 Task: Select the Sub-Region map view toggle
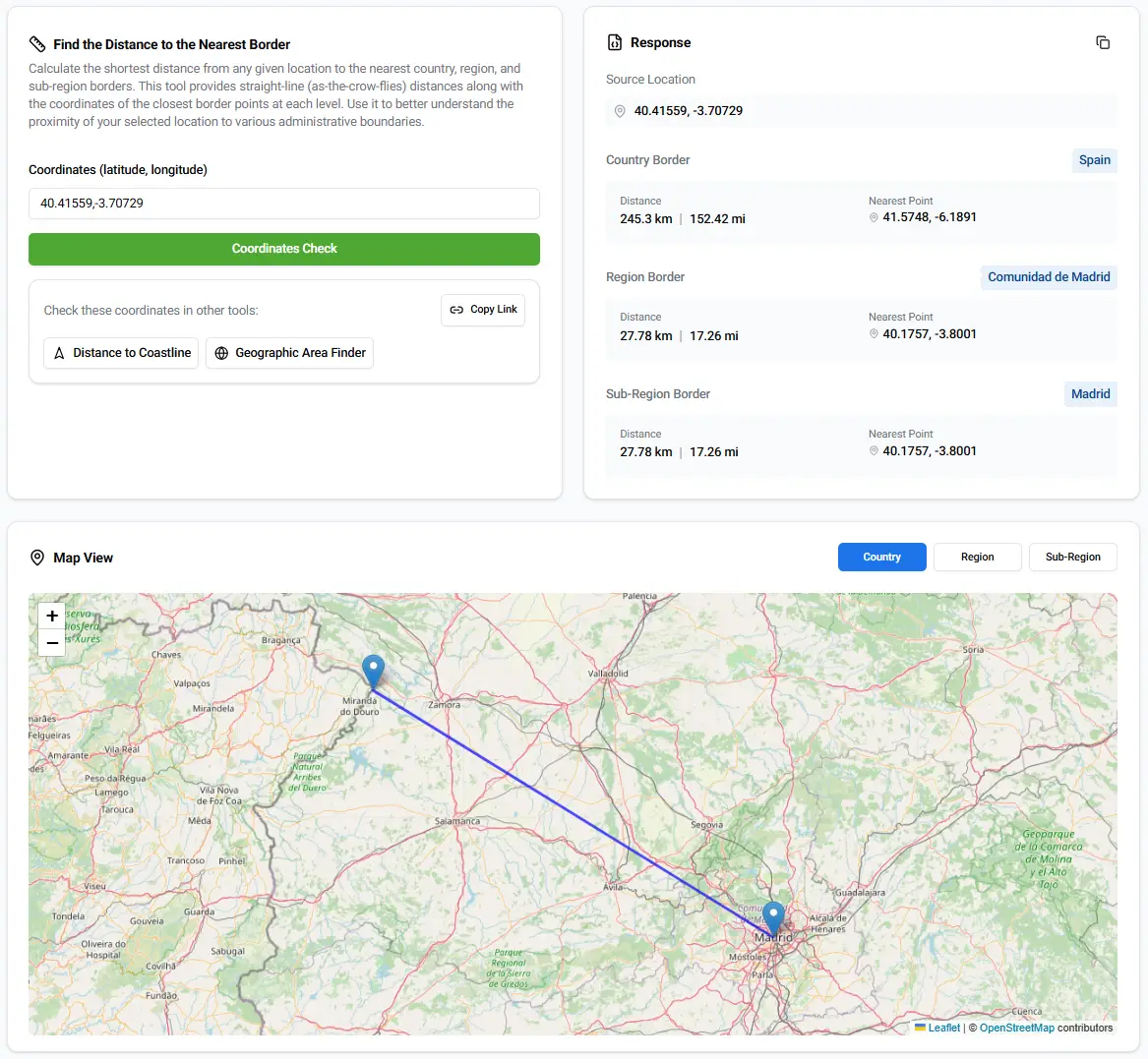pyautogui.click(x=1072, y=557)
